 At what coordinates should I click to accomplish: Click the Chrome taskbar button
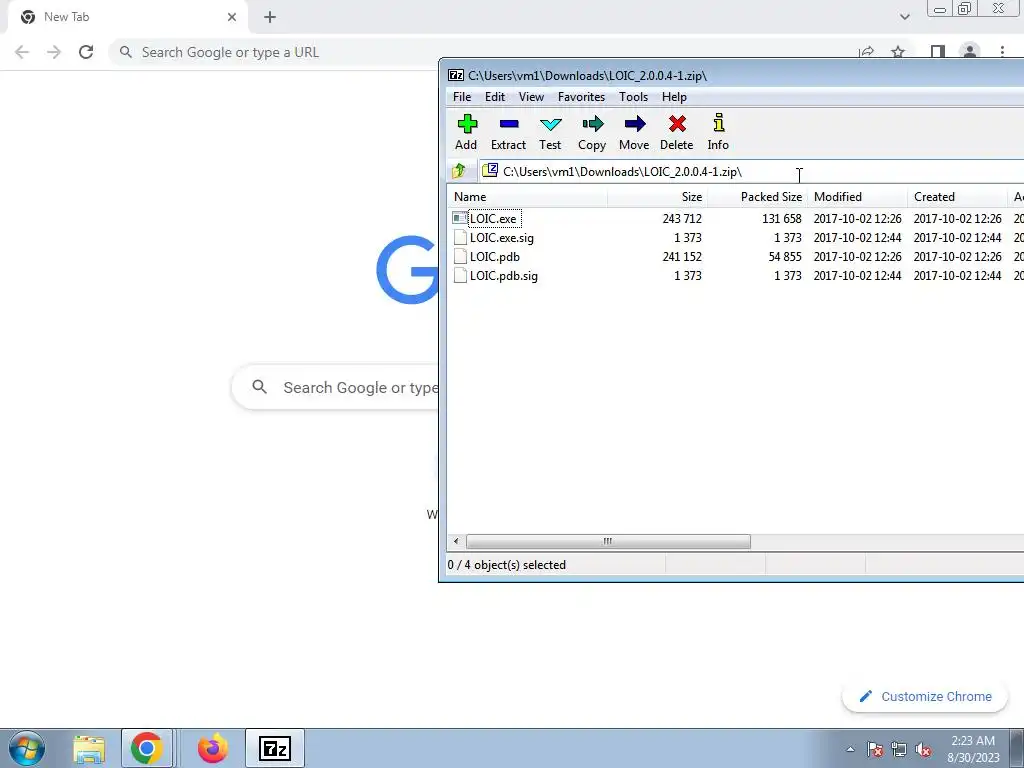click(x=147, y=748)
